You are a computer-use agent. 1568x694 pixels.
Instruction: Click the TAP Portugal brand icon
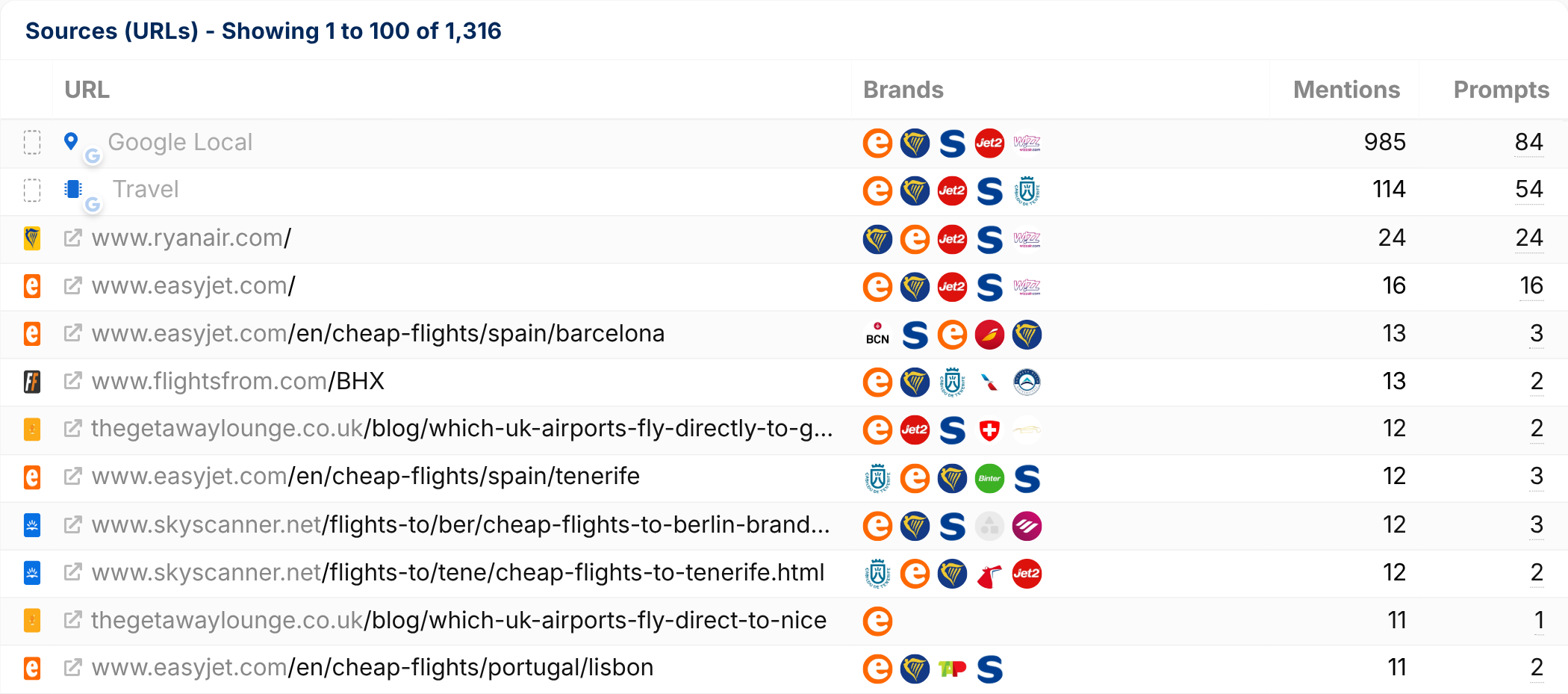point(952,669)
